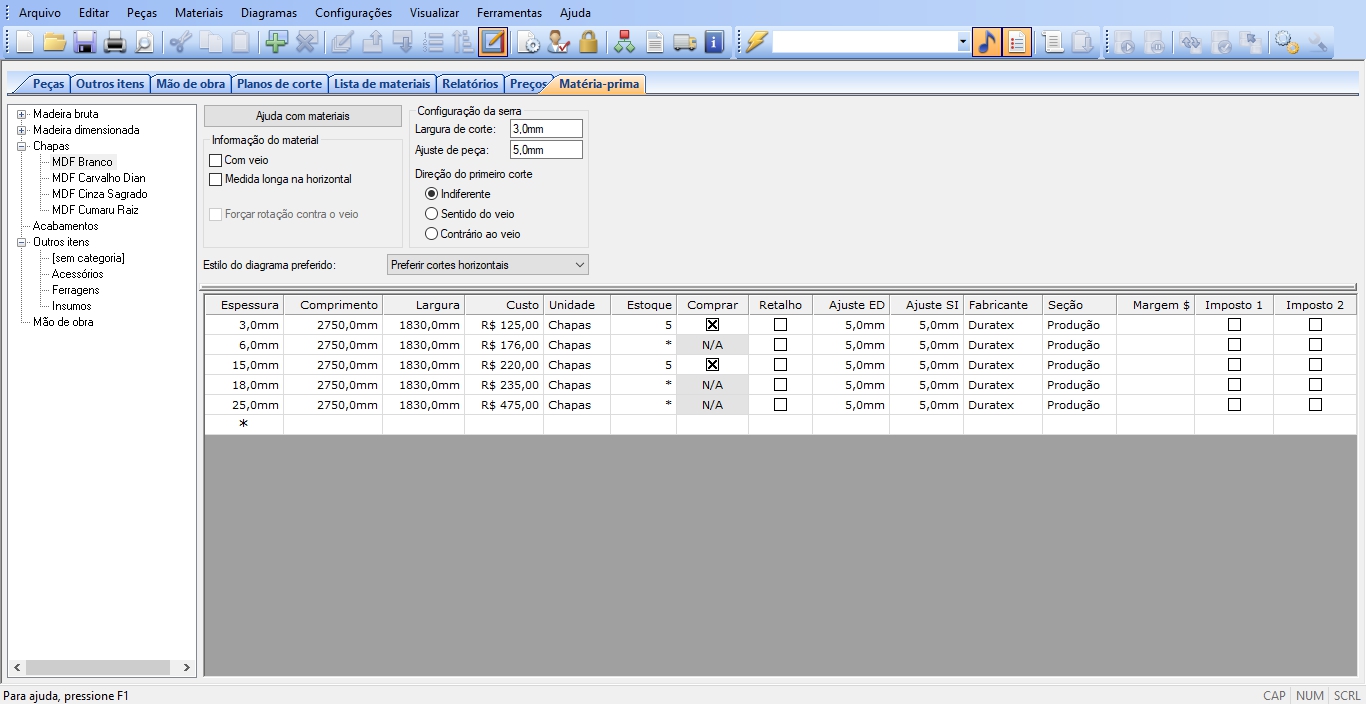Collapse the Chapas tree node
1366x704 pixels.
point(21,146)
